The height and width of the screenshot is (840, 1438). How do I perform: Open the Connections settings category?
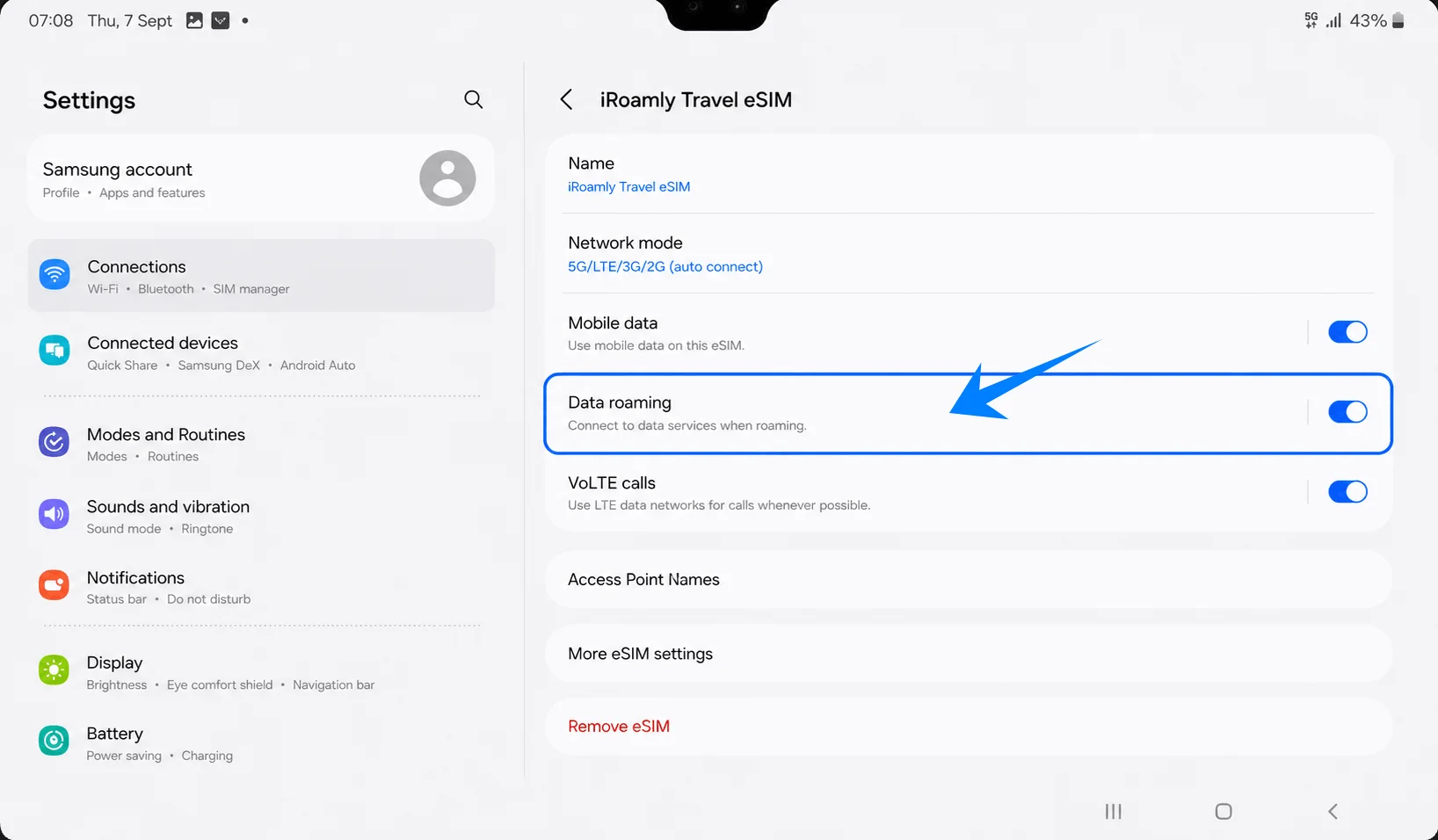(x=261, y=276)
